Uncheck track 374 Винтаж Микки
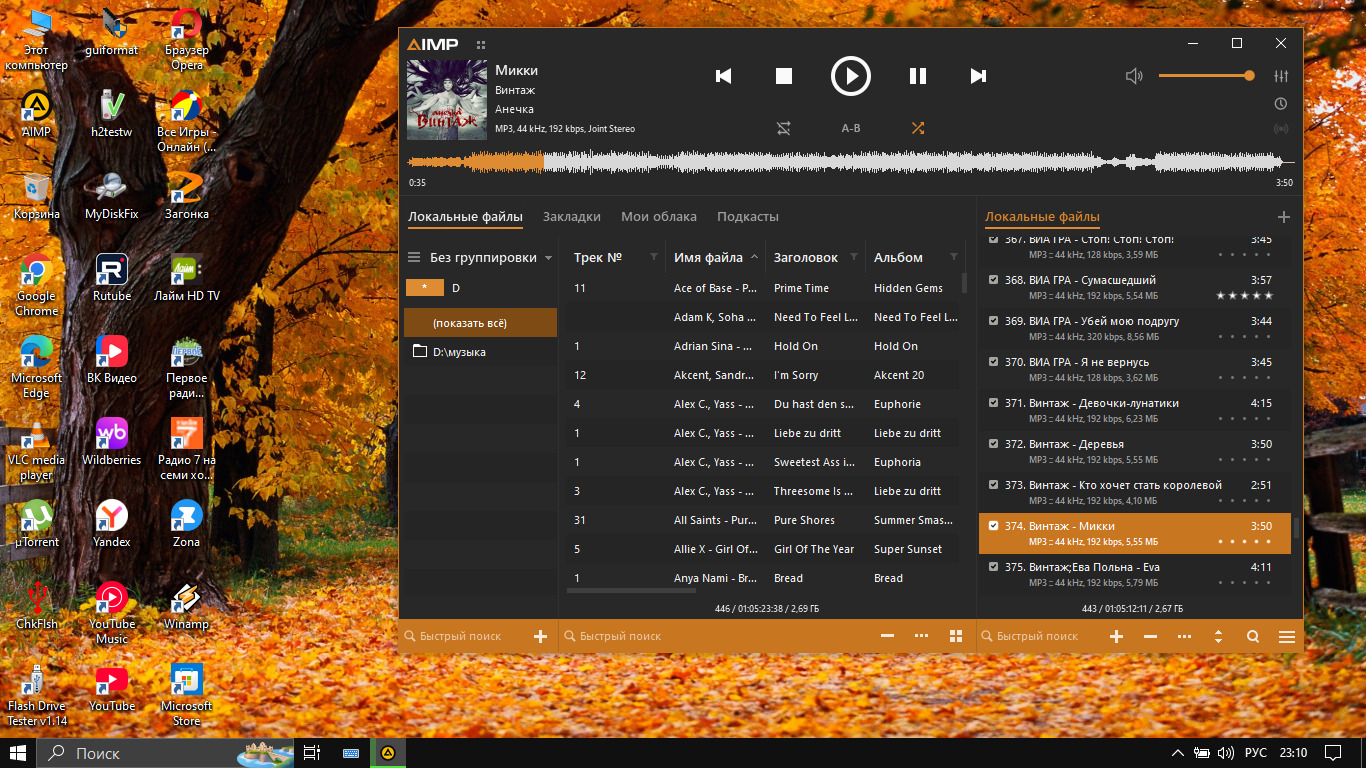This screenshot has height=768, width=1366. (x=993, y=526)
